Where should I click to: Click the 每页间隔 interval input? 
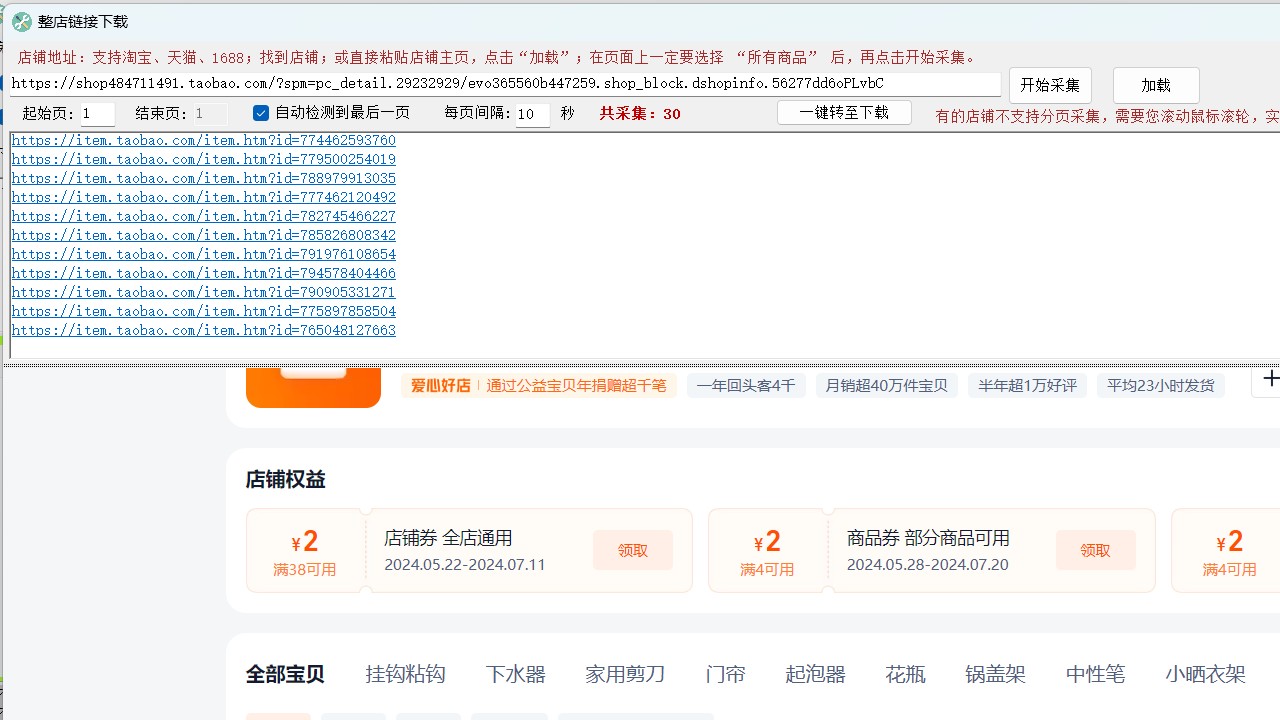(530, 114)
